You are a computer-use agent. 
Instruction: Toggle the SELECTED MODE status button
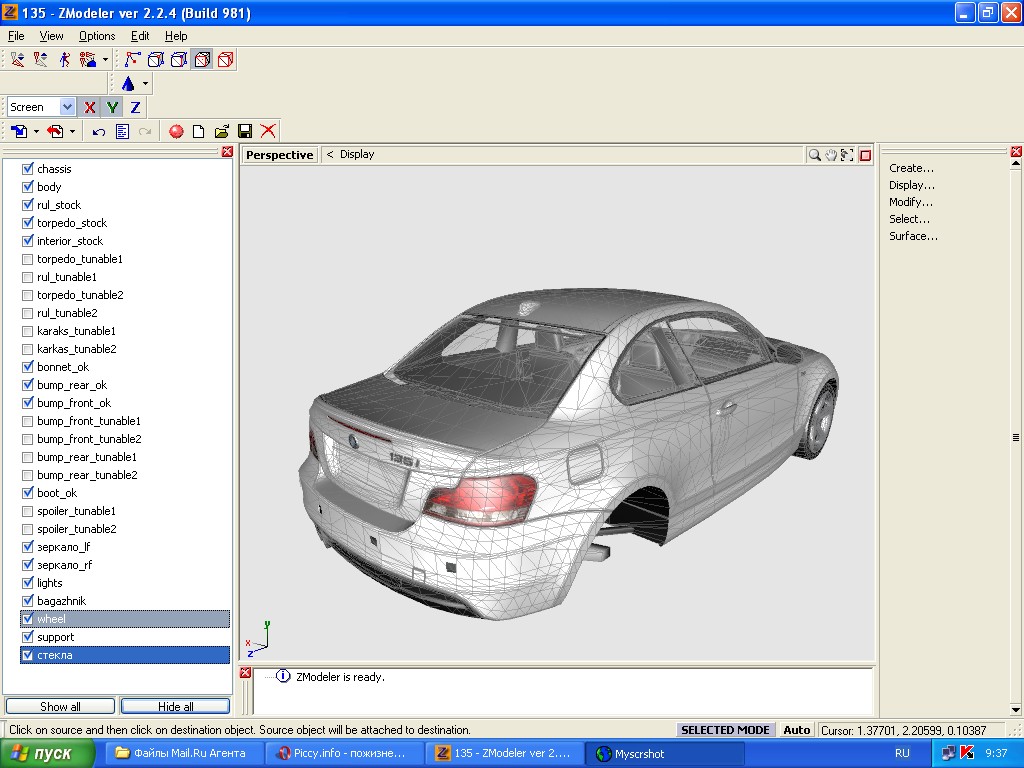pyautogui.click(x=725, y=729)
